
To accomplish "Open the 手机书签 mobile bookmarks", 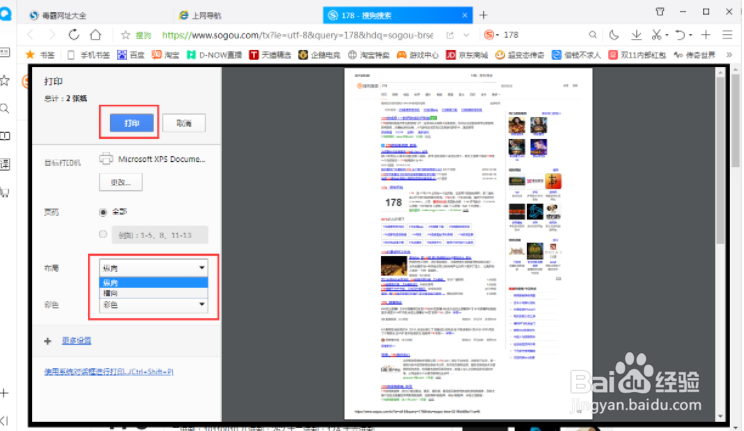I will pos(89,55).
